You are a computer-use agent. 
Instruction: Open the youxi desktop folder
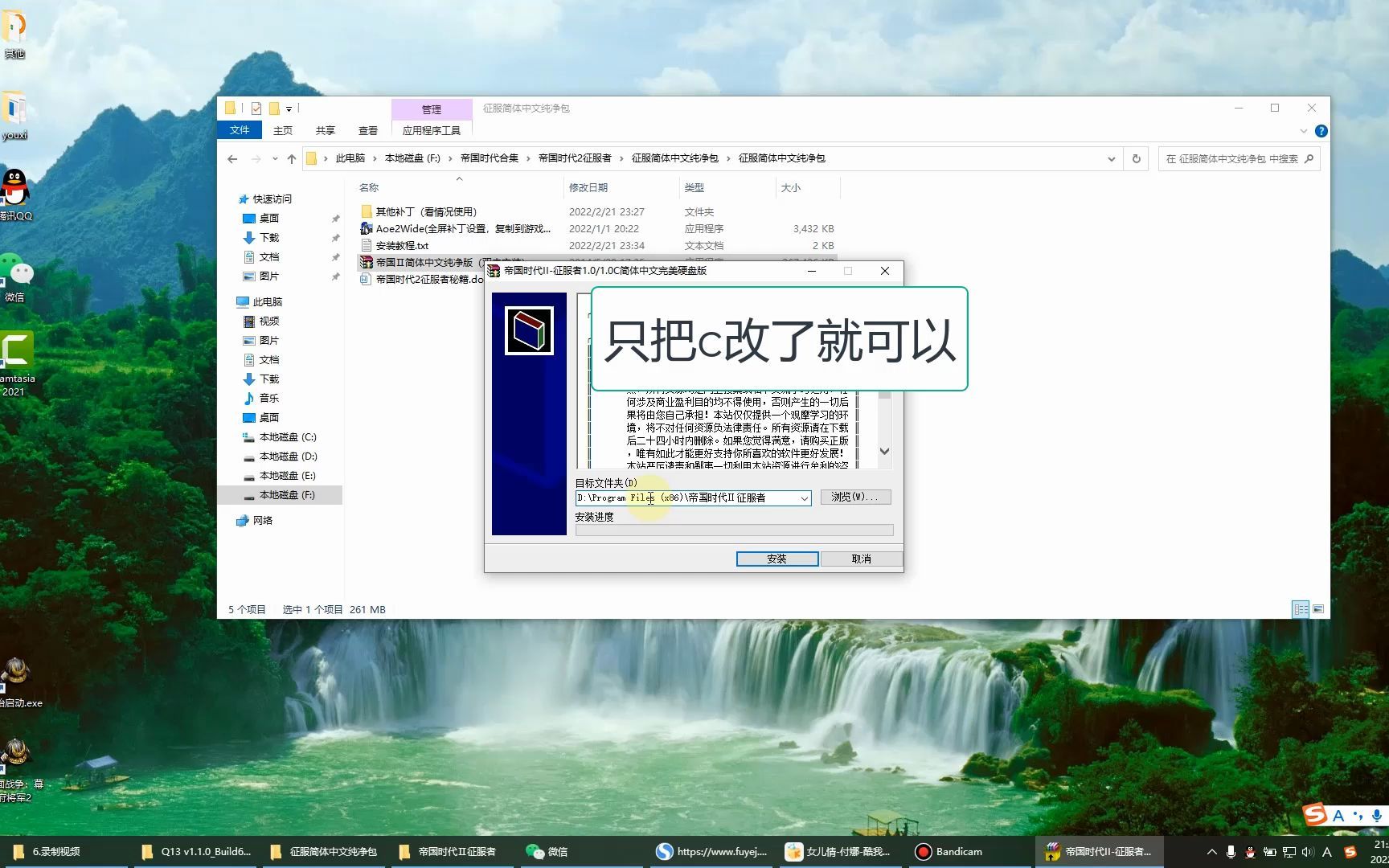tap(14, 117)
